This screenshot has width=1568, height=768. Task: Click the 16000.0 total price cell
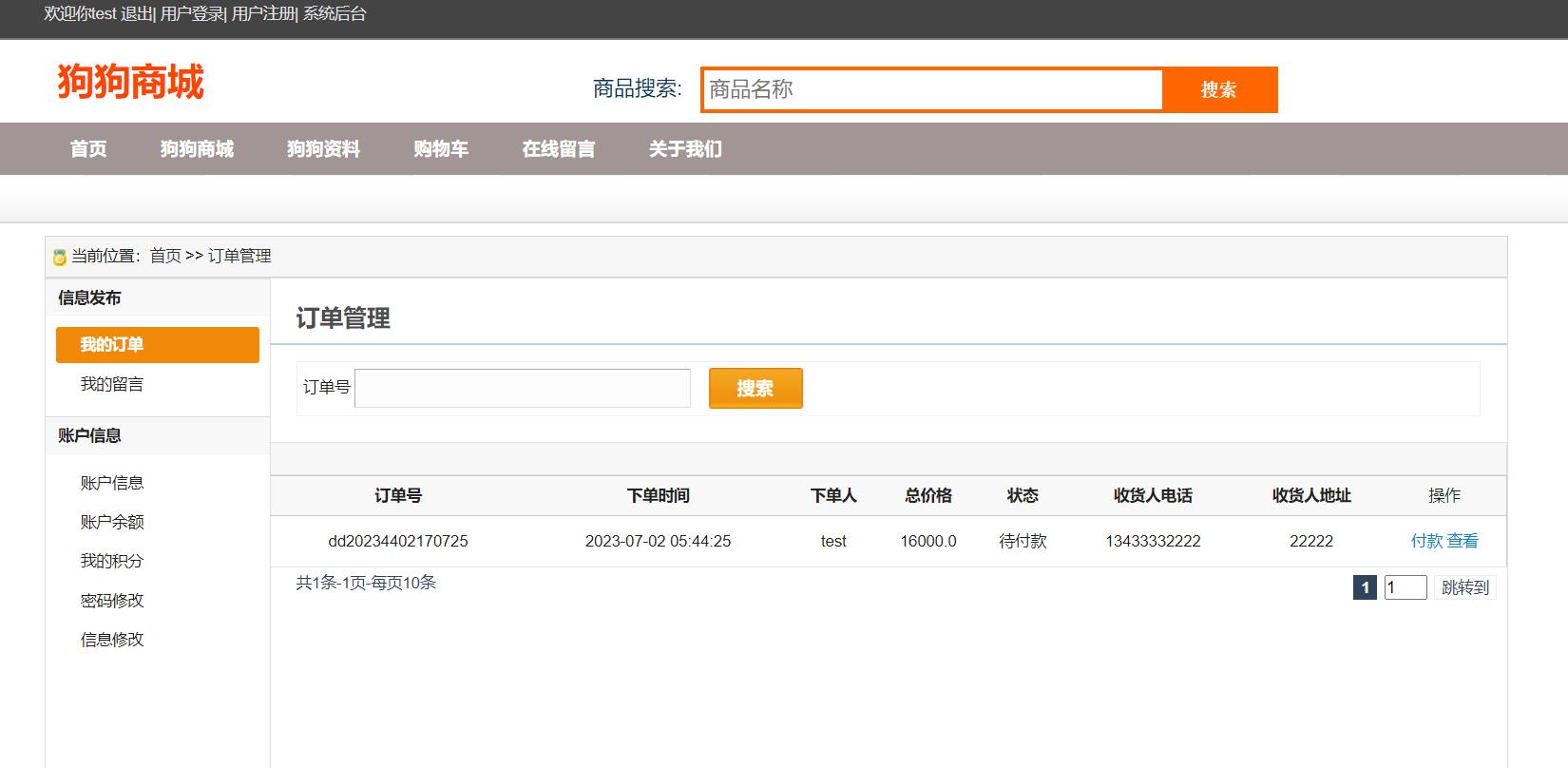[928, 541]
